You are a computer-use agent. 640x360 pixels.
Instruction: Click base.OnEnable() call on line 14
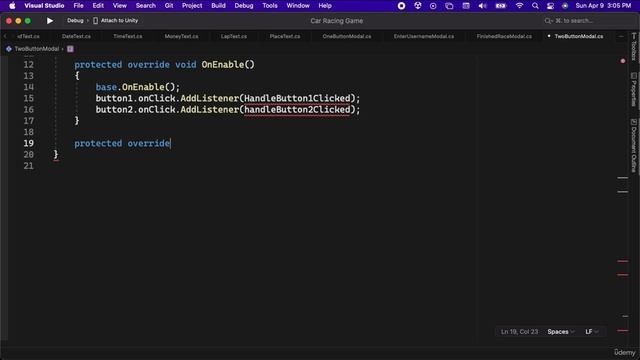[138, 87]
